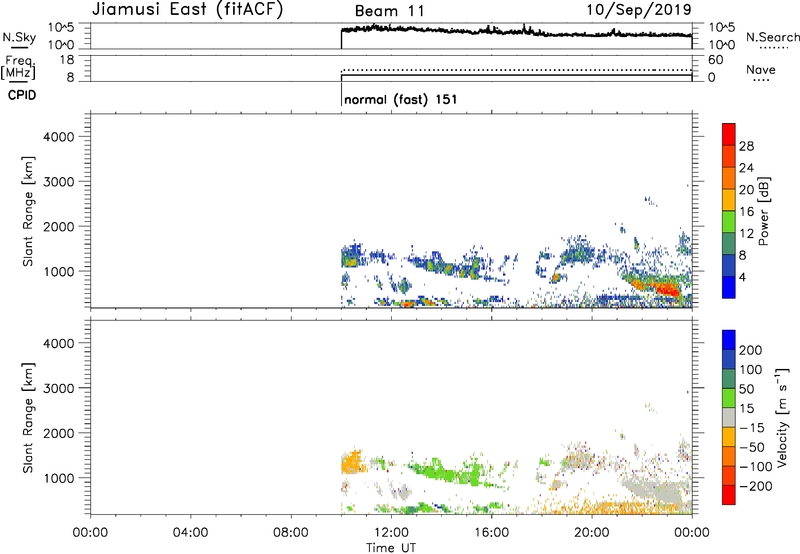Click the "N.Sky" axis label

pyautogui.click(x=19, y=38)
